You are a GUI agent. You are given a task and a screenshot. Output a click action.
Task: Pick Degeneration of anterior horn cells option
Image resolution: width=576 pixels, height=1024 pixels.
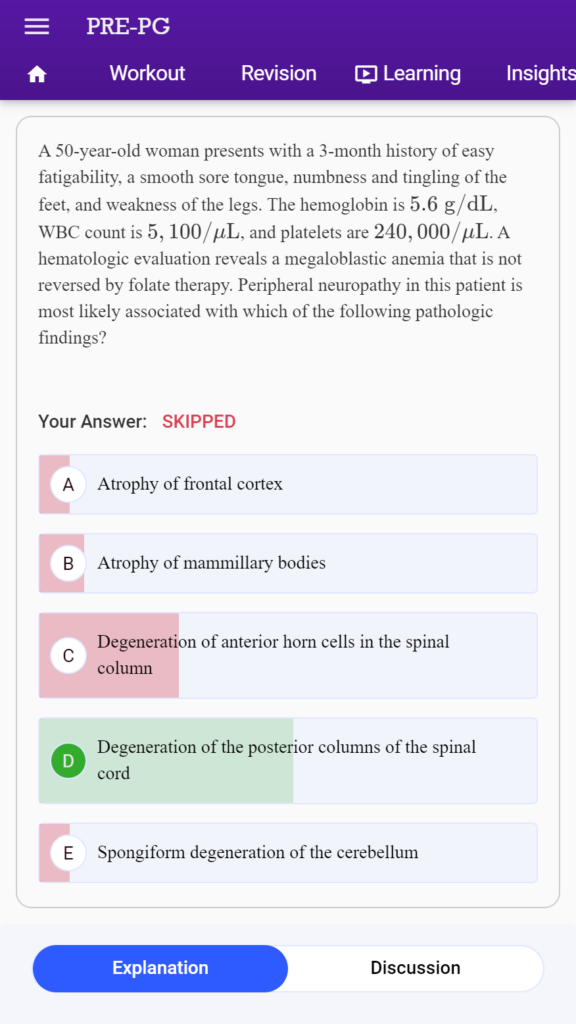[288, 656]
